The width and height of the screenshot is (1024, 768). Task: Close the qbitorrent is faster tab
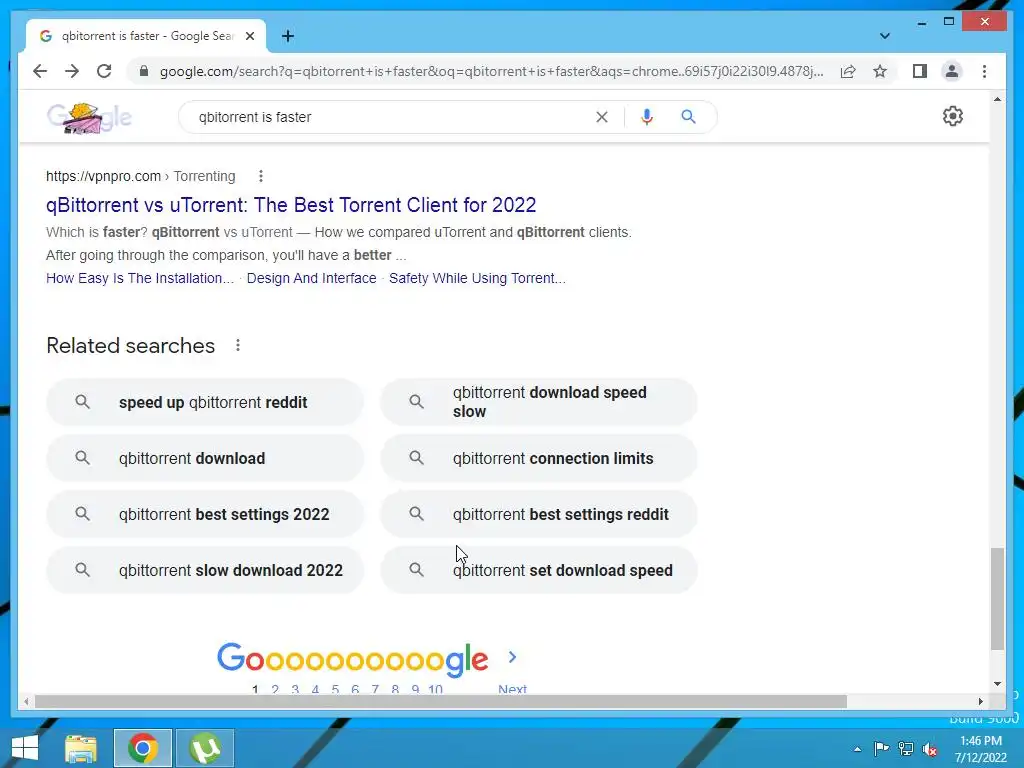[x=249, y=36]
